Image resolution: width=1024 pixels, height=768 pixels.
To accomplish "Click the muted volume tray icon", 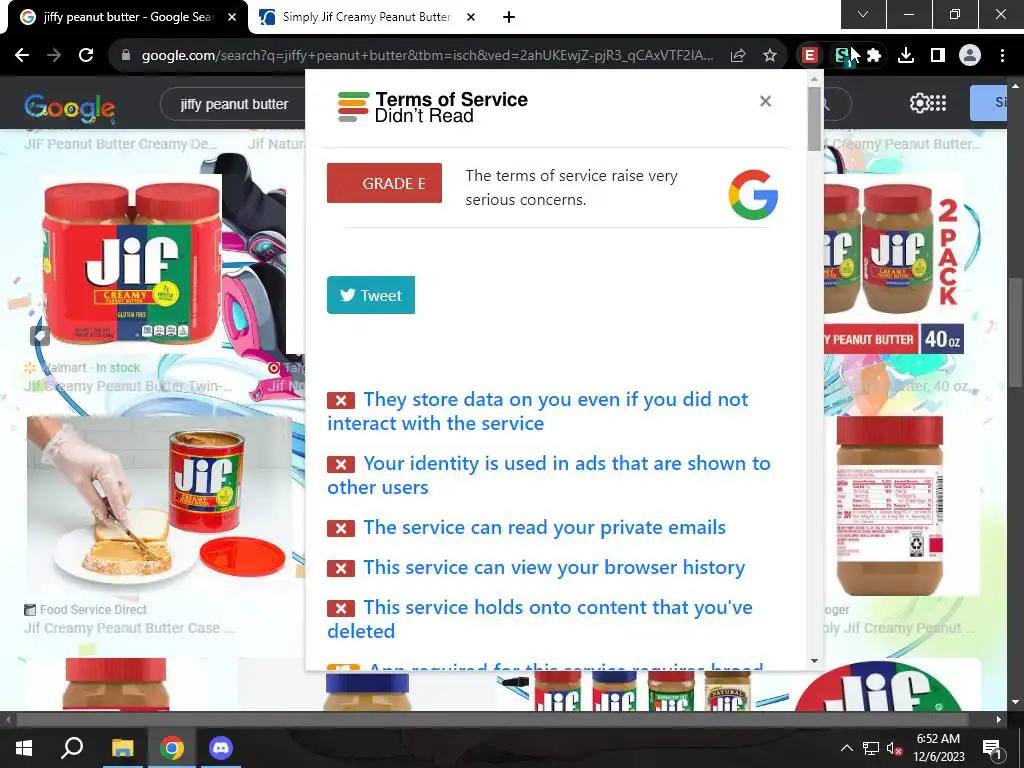I will (x=895, y=749).
